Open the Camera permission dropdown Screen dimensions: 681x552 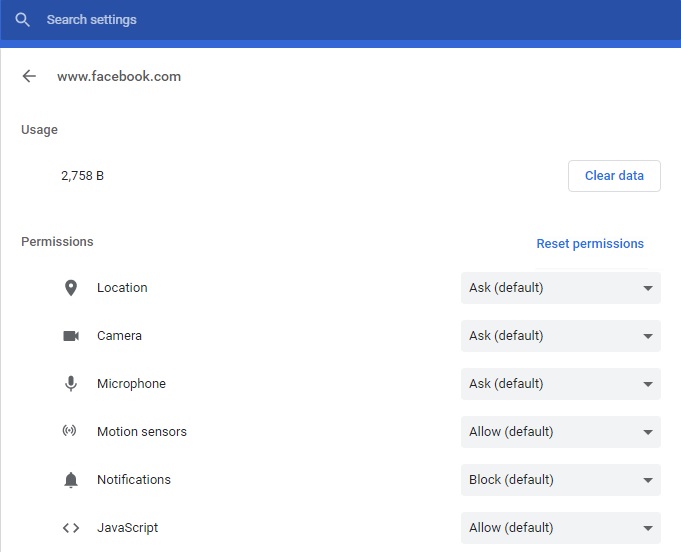coord(561,336)
